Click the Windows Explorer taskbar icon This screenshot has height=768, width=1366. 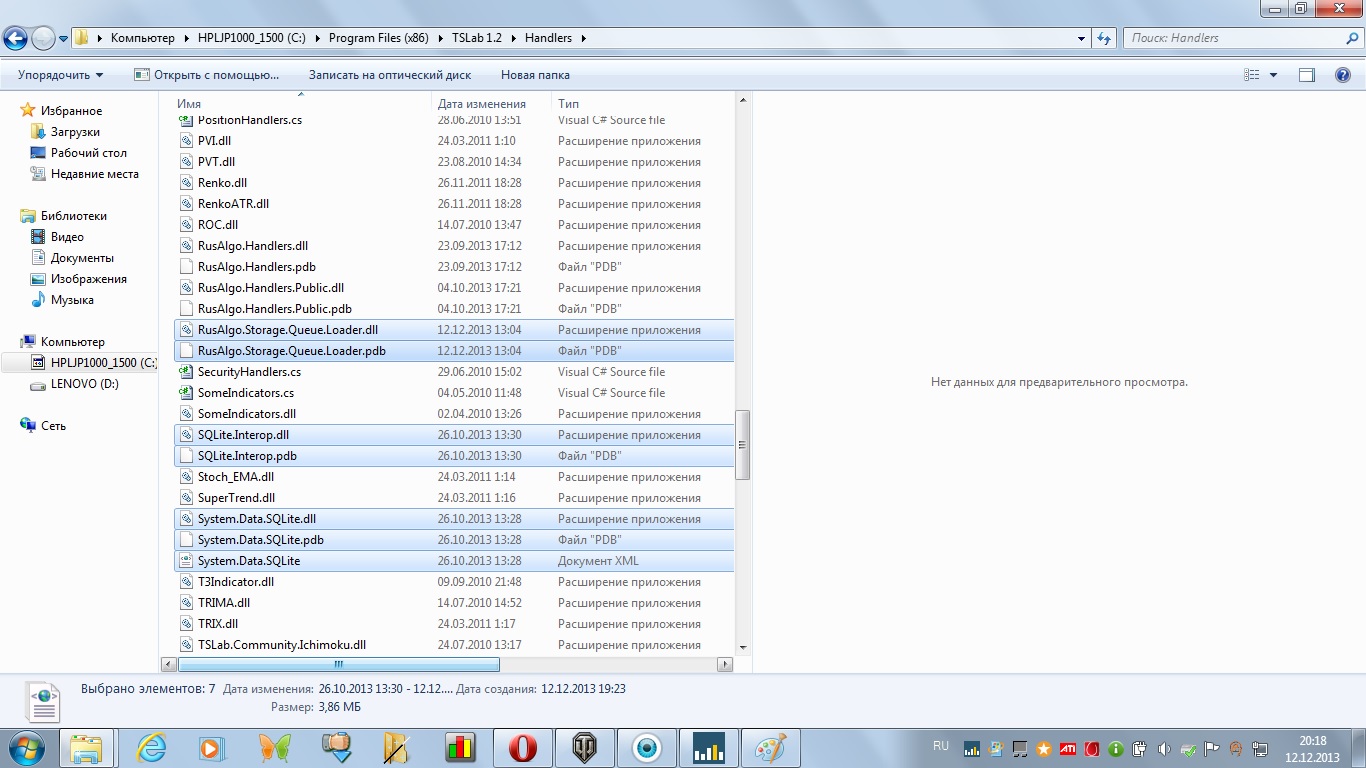pos(87,748)
